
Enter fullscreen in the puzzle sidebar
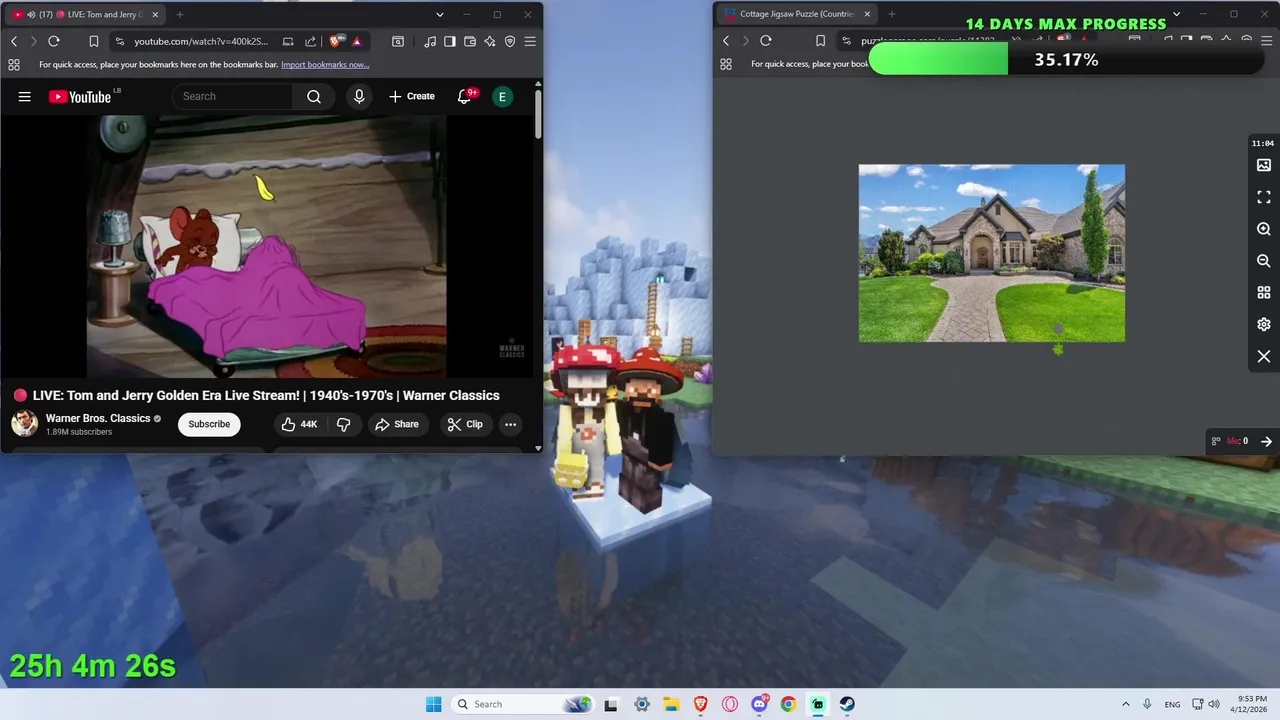(1264, 197)
